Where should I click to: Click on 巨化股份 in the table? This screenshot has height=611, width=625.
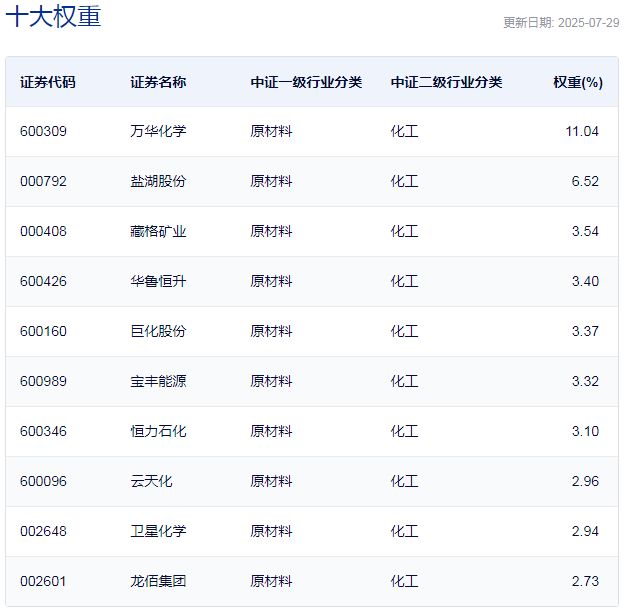158,331
